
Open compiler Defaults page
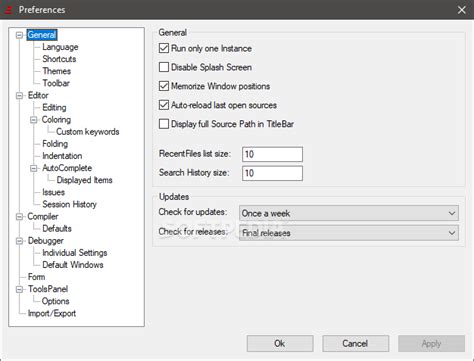pos(57,229)
